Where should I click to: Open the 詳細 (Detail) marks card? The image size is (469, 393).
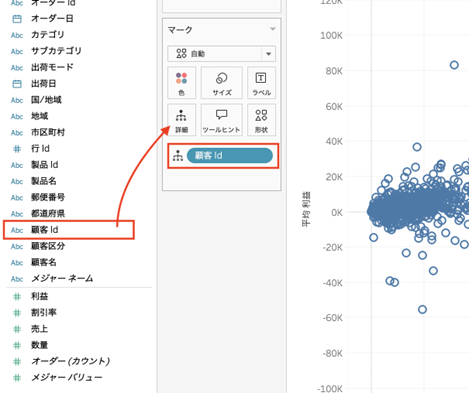(181, 120)
